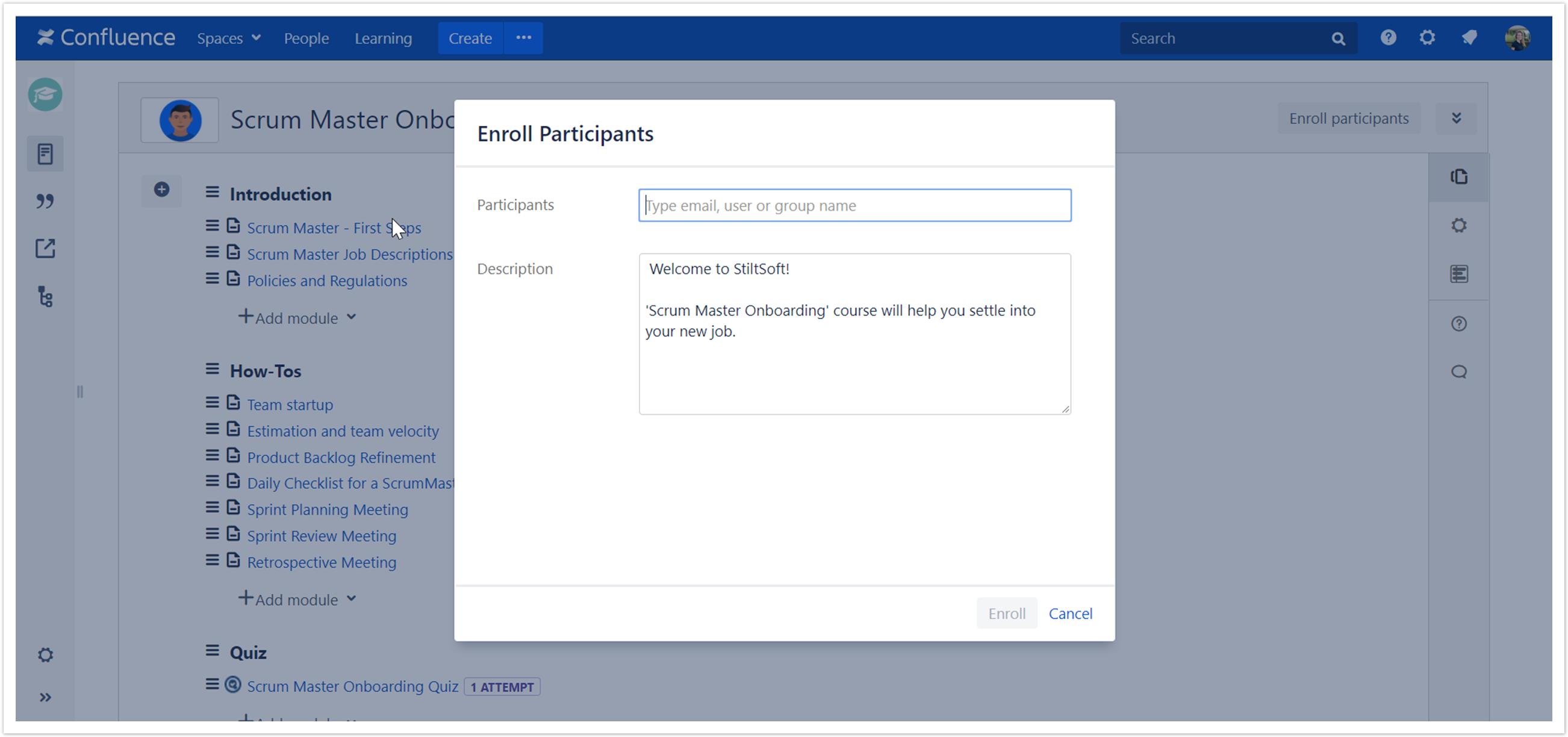Viewport: 1568px width, 737px height.
Task: Open the People menu item
Action: 306,39
